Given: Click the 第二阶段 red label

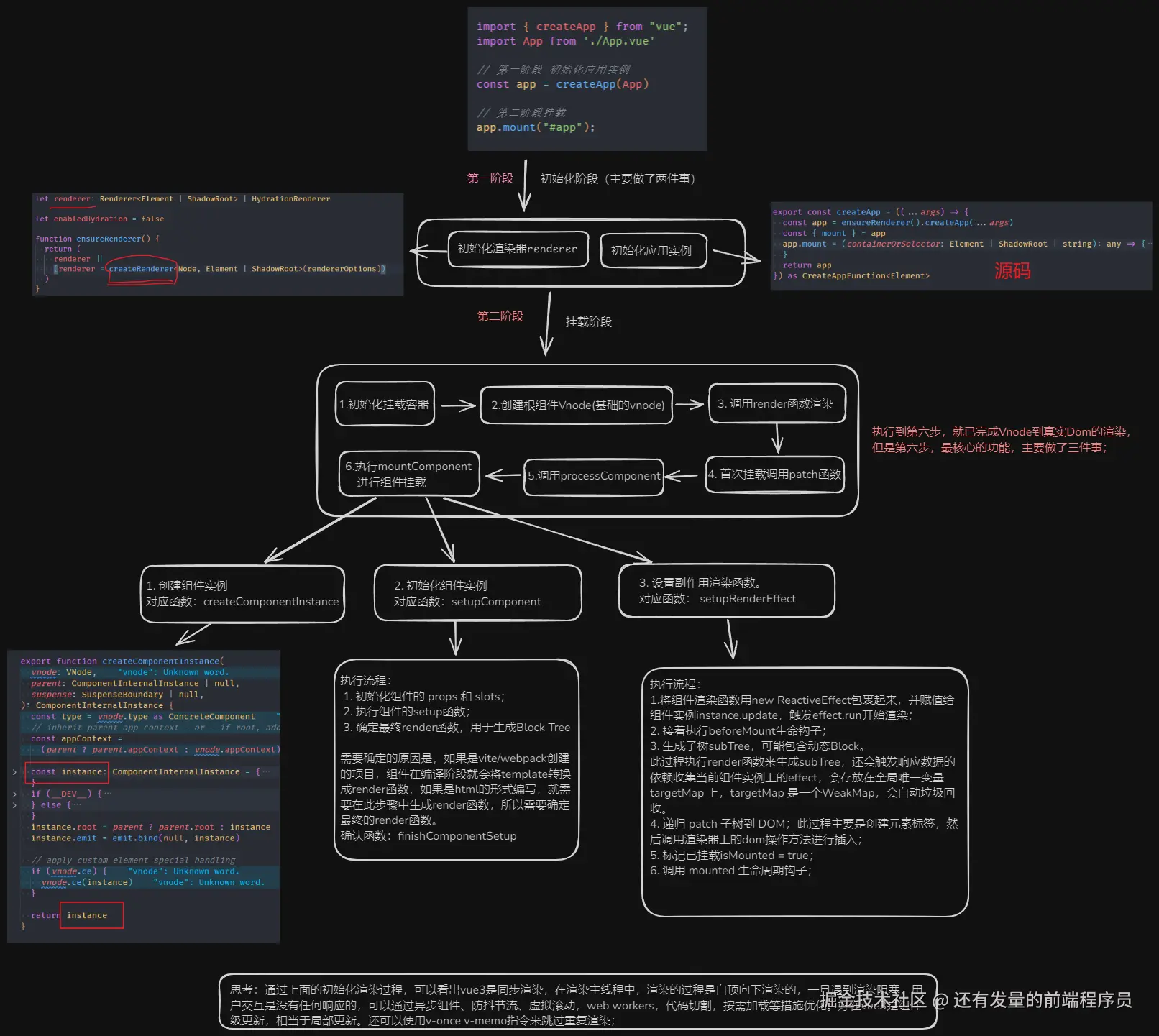Looking at the screenshot, I should [x=500, y=316].
